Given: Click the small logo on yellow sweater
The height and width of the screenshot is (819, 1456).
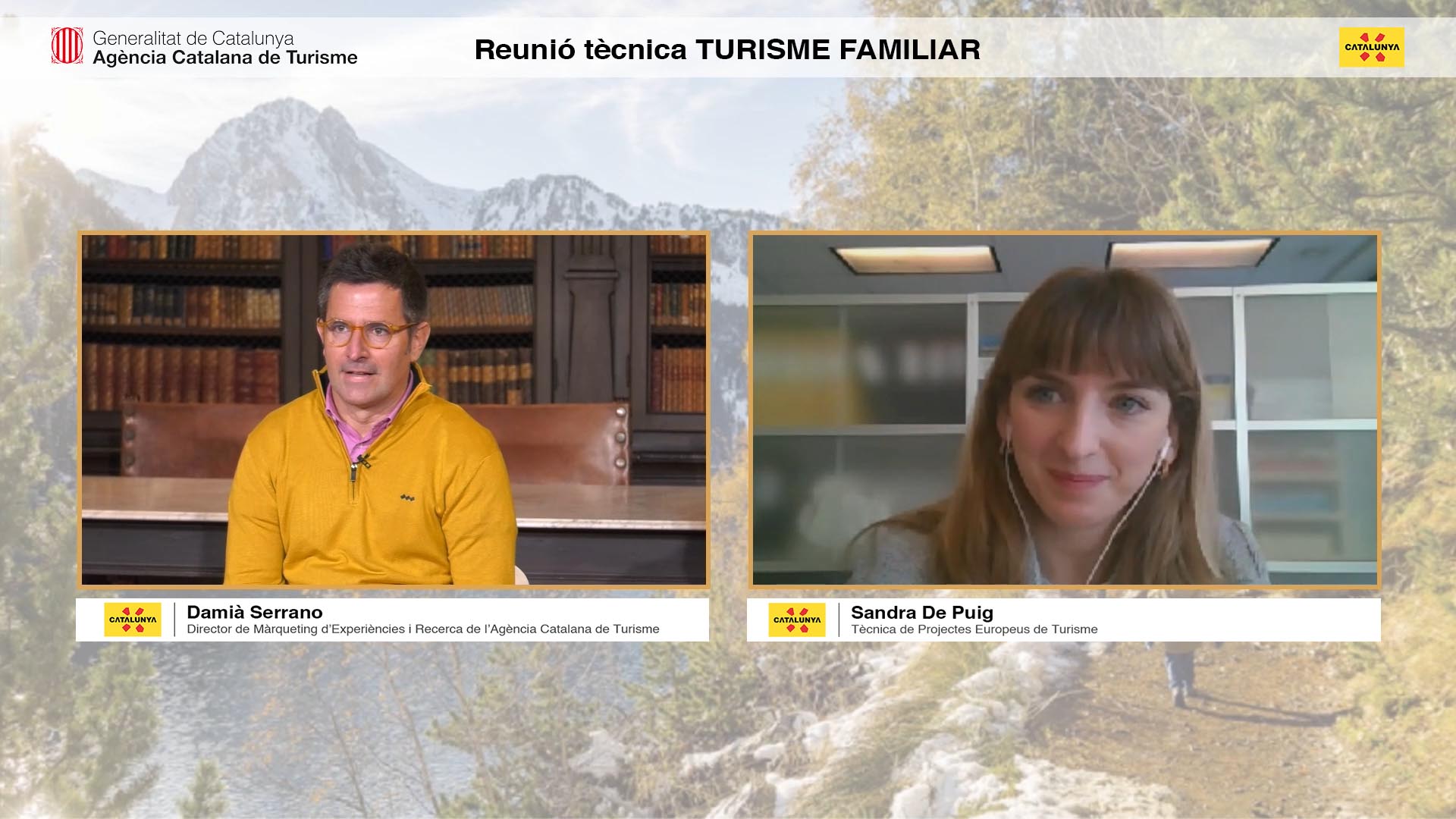Looking at the screenshot, I should 407,498.
